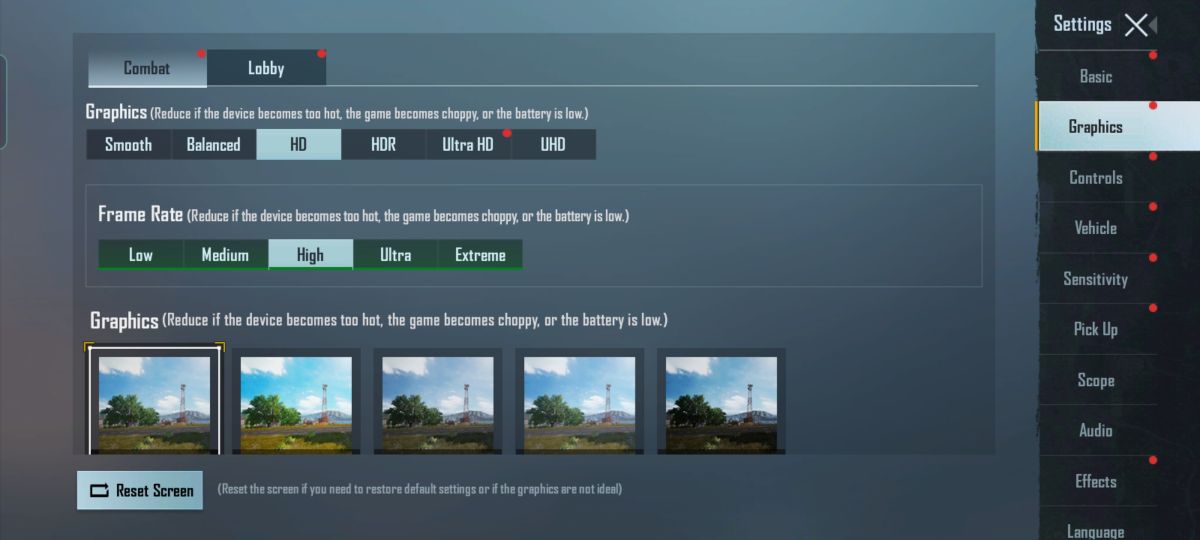The height and width of the screenshot is (540, 1200).
Task: Select HDR graphics quality
Action: [x=383, y=144]
